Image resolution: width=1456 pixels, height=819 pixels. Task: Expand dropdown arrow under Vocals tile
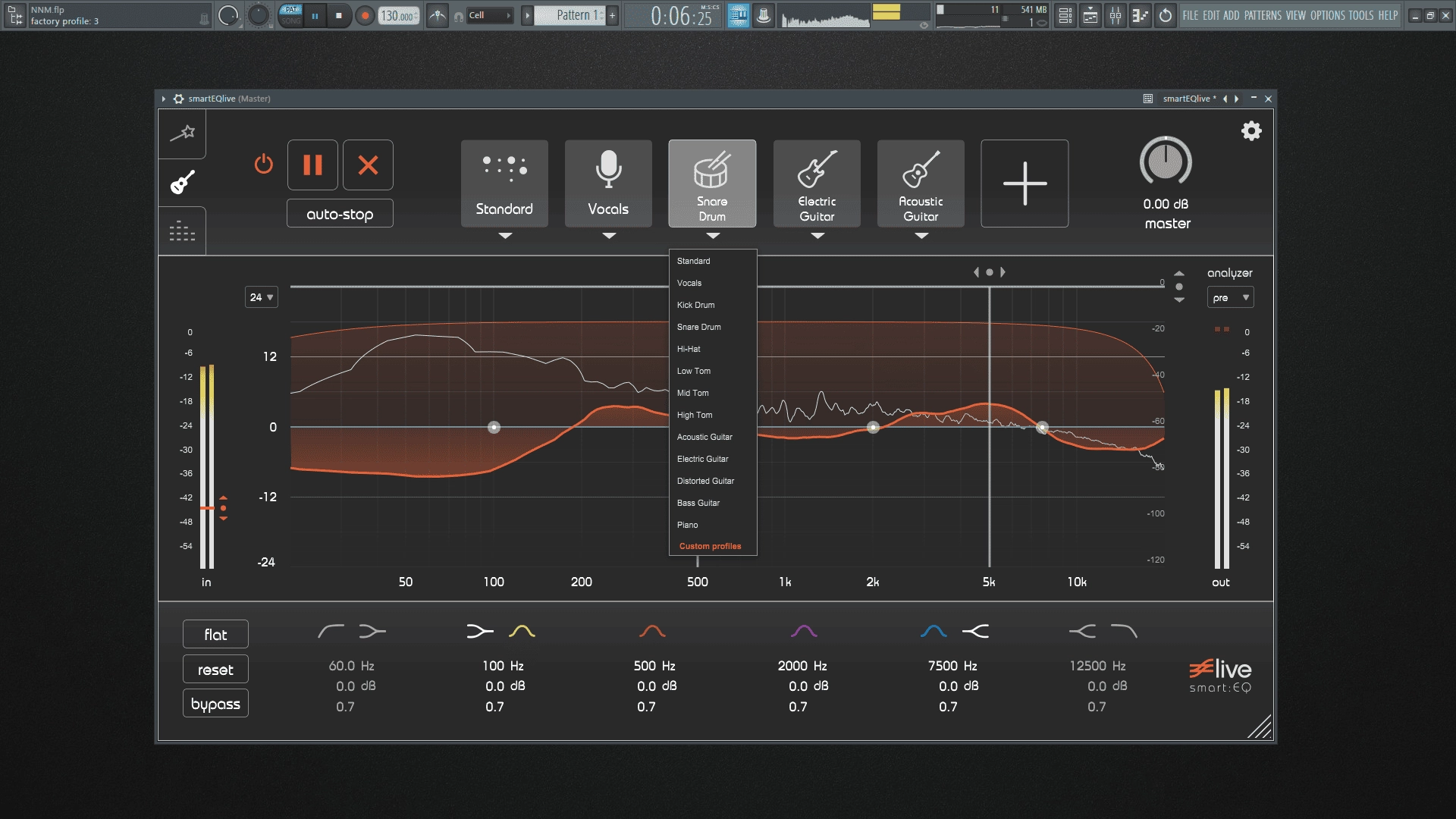coord(609,236)
